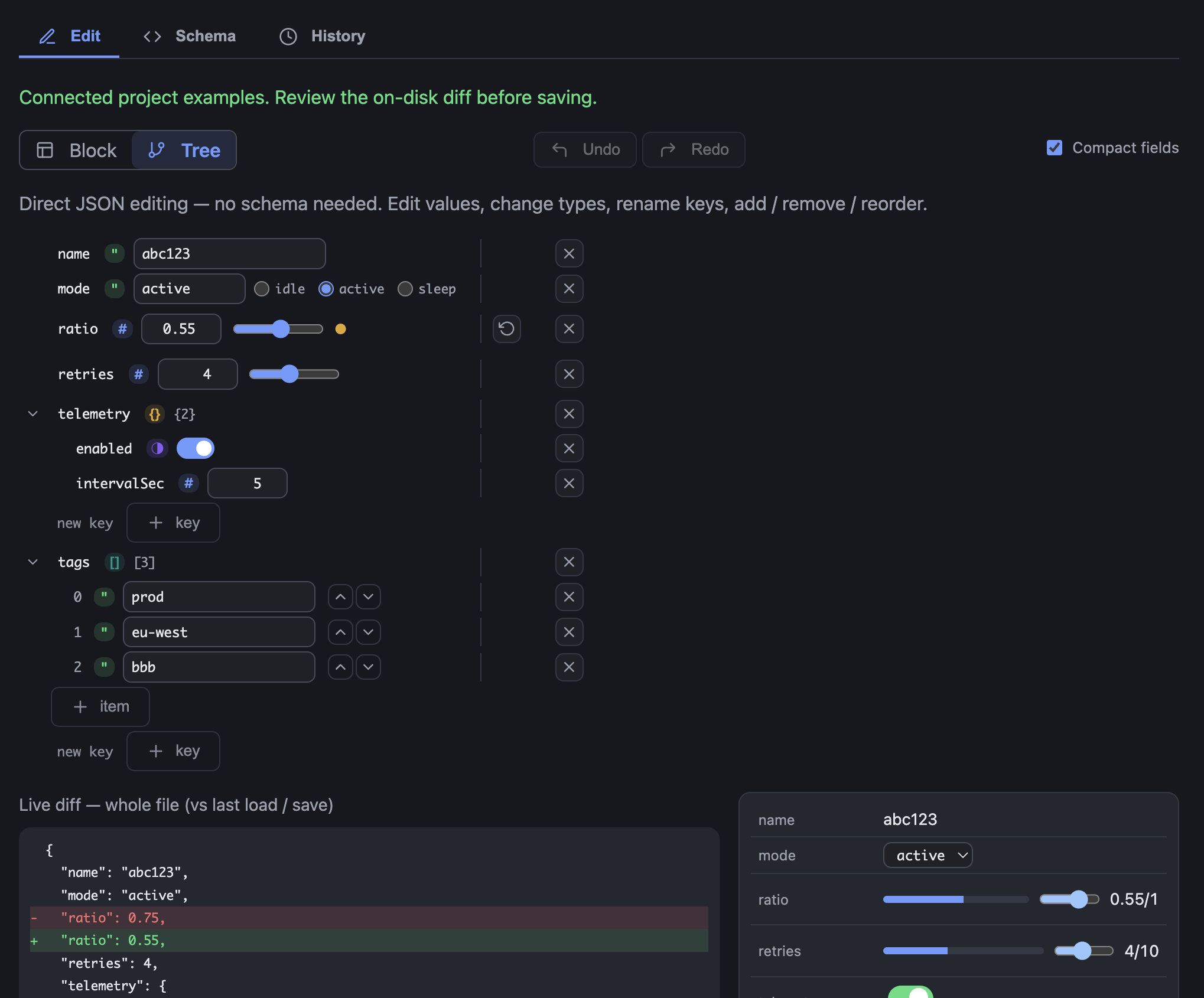Edit the tag value prod

[219, 597]
